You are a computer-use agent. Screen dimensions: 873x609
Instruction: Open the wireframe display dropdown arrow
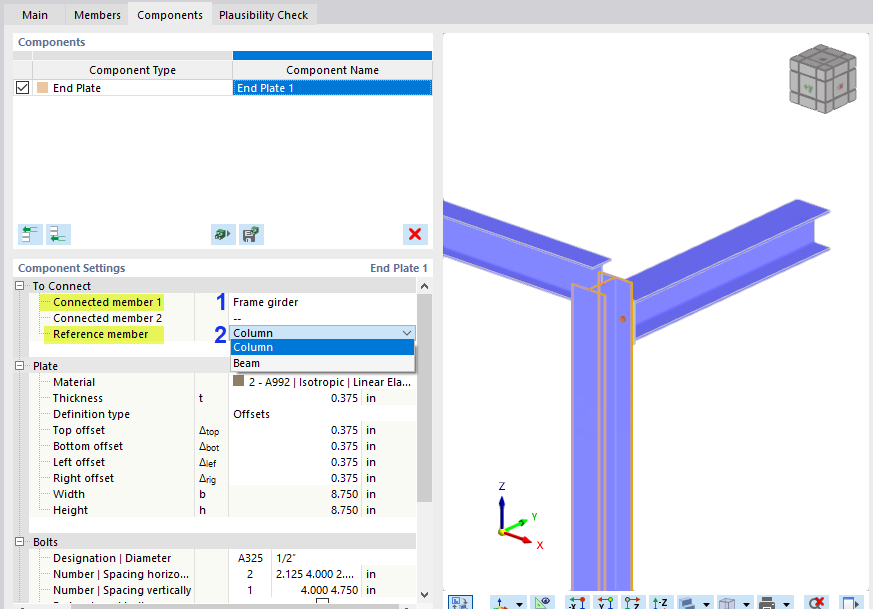(747, 604)
